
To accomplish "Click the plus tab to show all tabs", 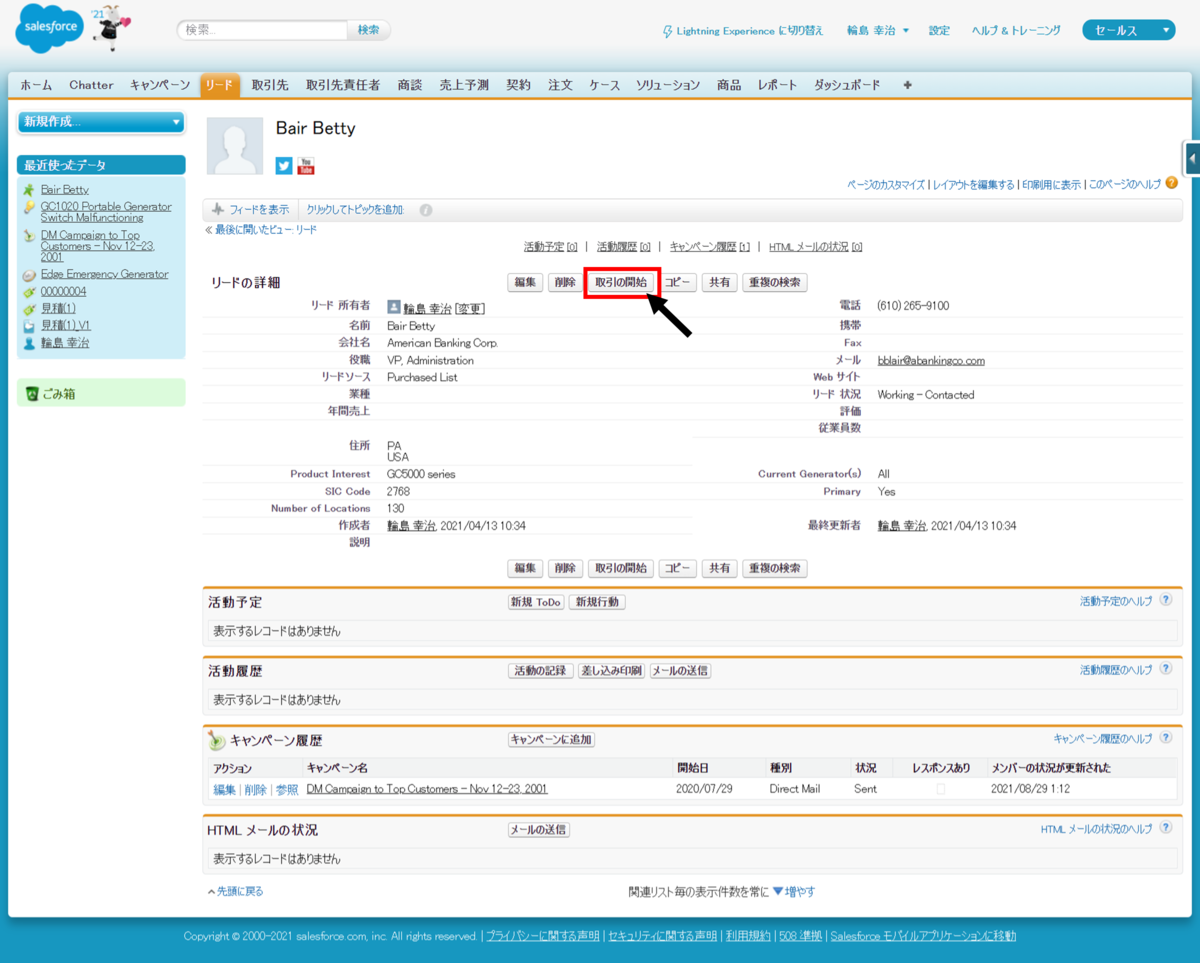I will [907, 85].
